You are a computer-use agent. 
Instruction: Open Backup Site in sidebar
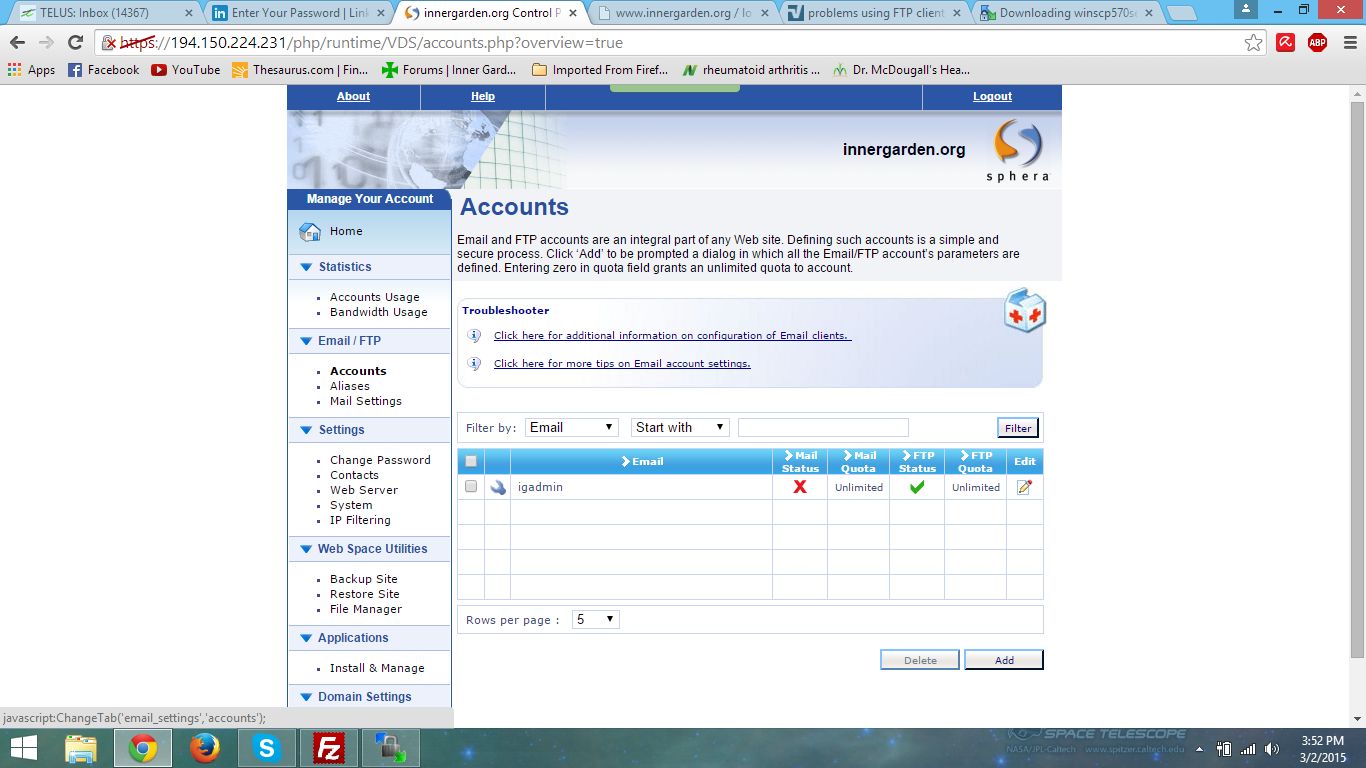364,579
